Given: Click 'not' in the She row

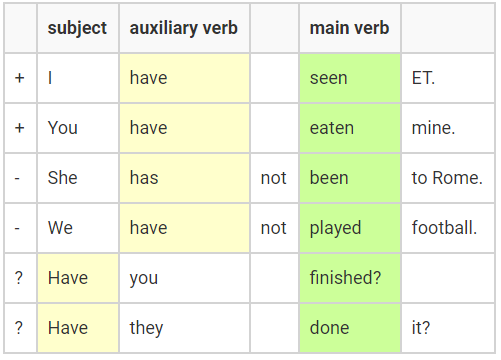Looking at the screenshot, I should pyautogui.click(x=274, y=178).
